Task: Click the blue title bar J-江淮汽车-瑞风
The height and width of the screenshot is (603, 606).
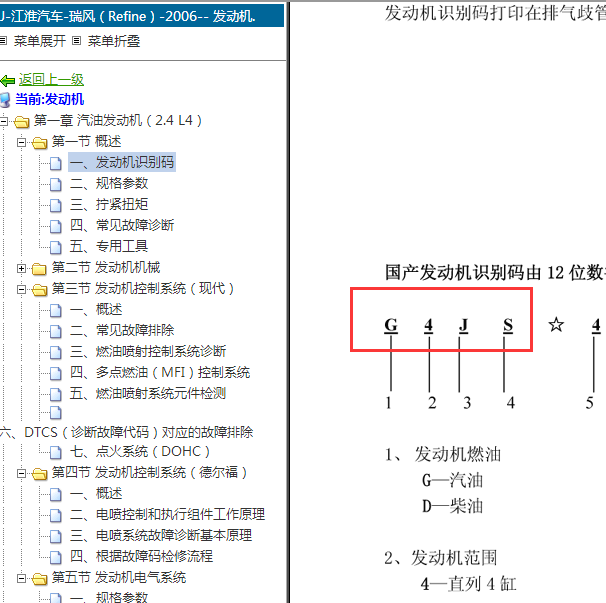Action: click(x=141, y=16)
